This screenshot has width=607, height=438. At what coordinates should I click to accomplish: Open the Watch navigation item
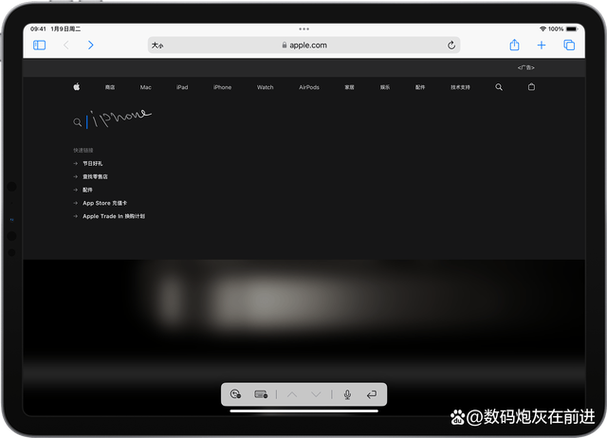[265, 88]
